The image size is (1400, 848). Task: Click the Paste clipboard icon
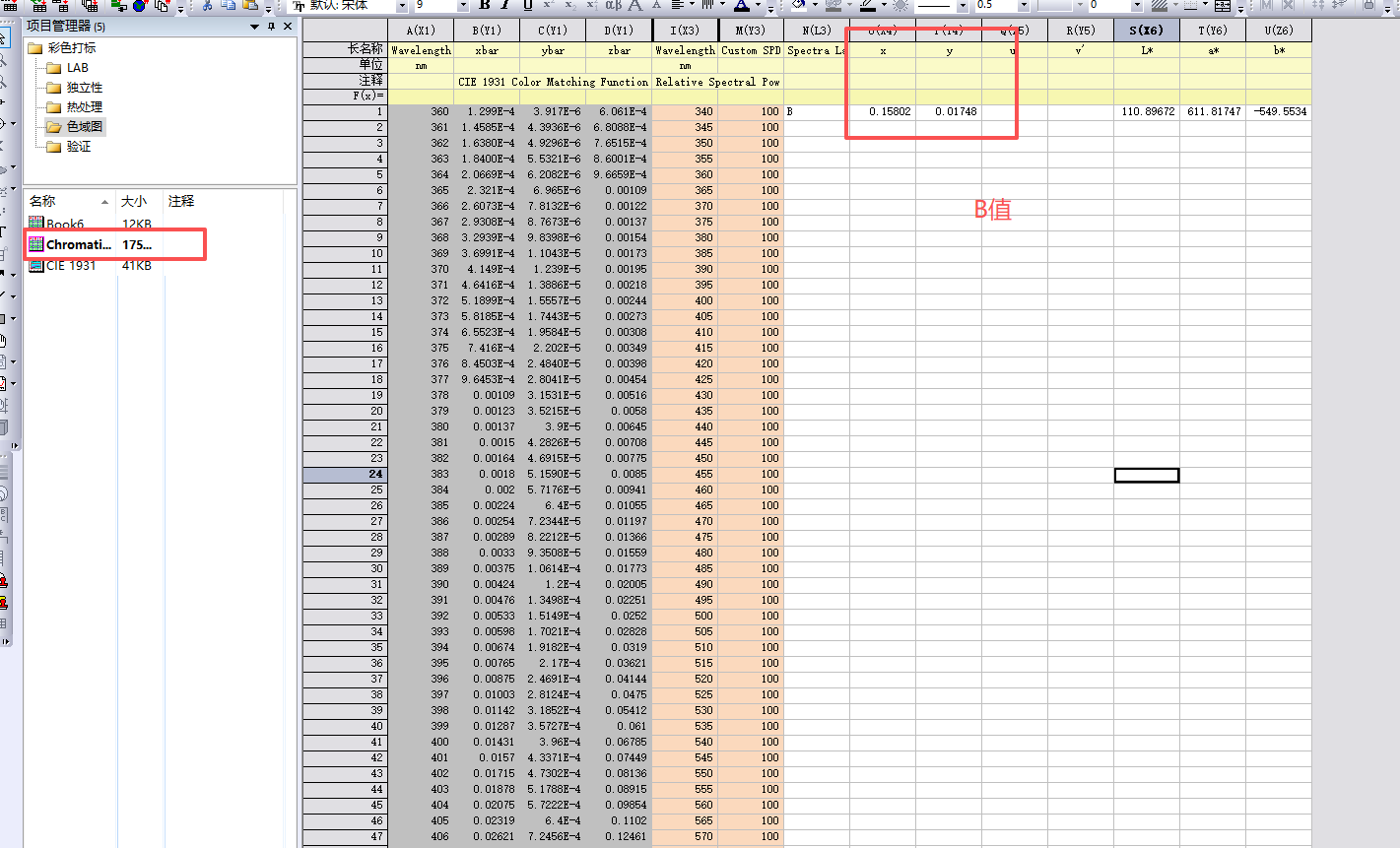(x=250, y=5)
